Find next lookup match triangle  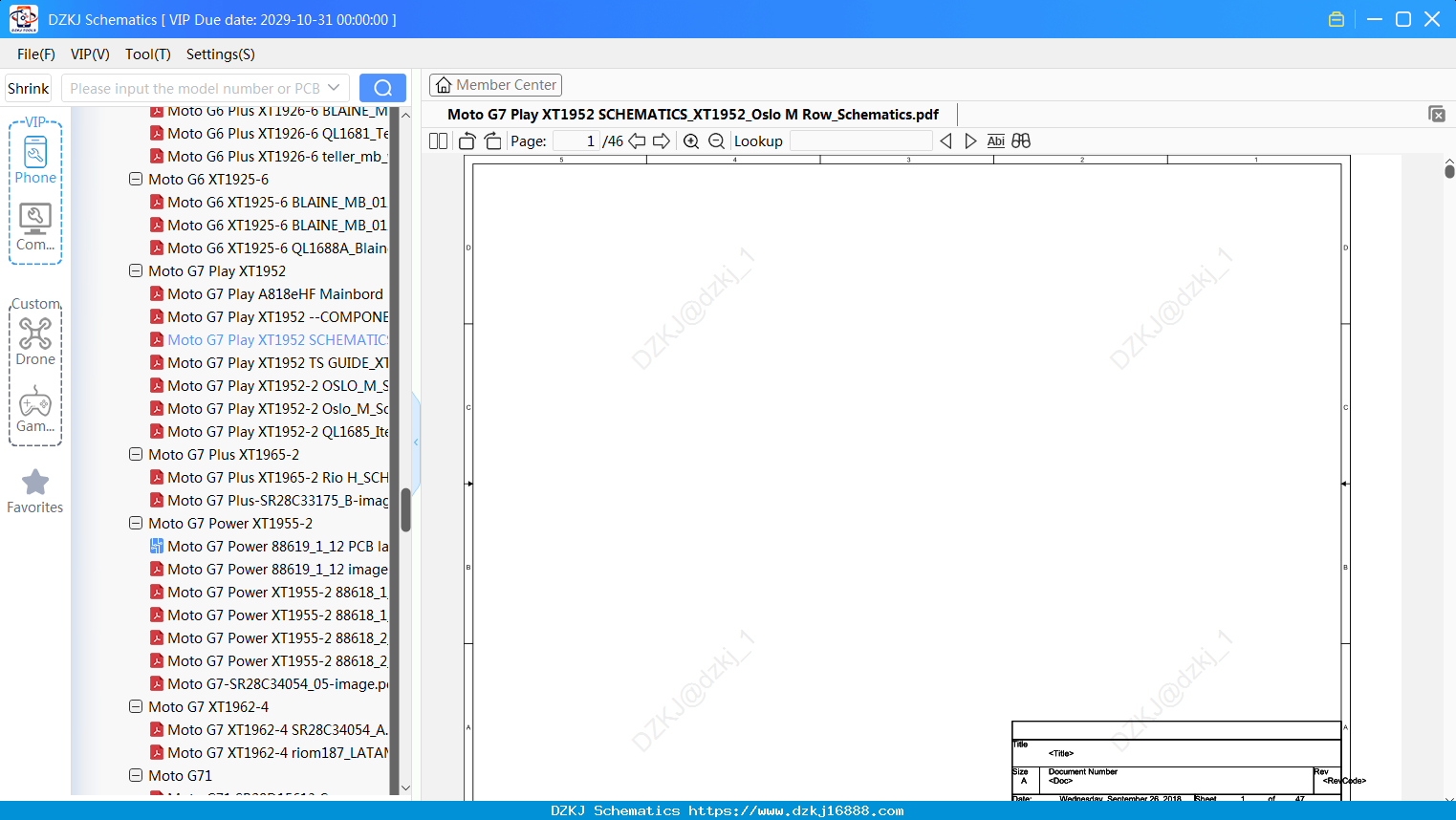tap(970, 141)
